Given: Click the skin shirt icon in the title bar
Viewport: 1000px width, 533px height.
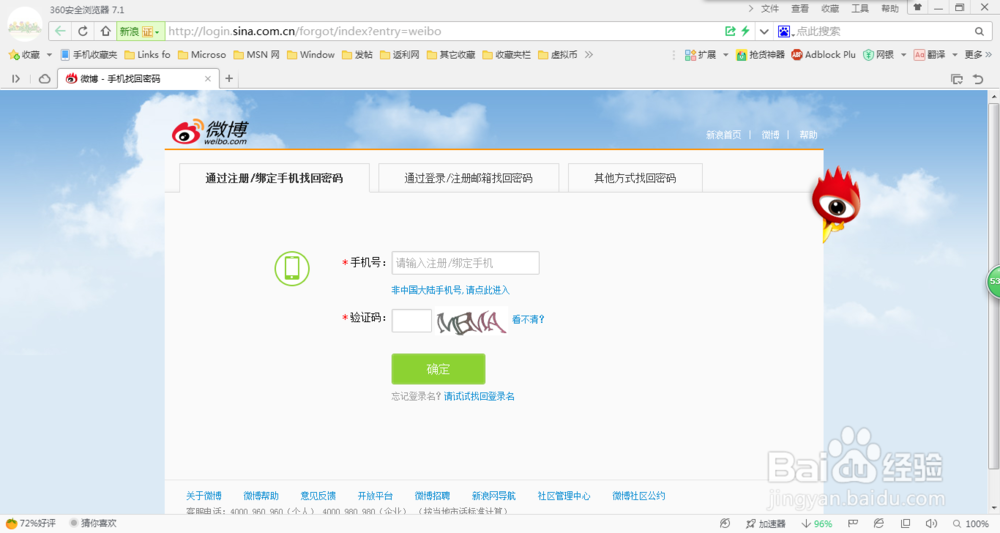Looking at the screenshot, I should pos(918,8).
